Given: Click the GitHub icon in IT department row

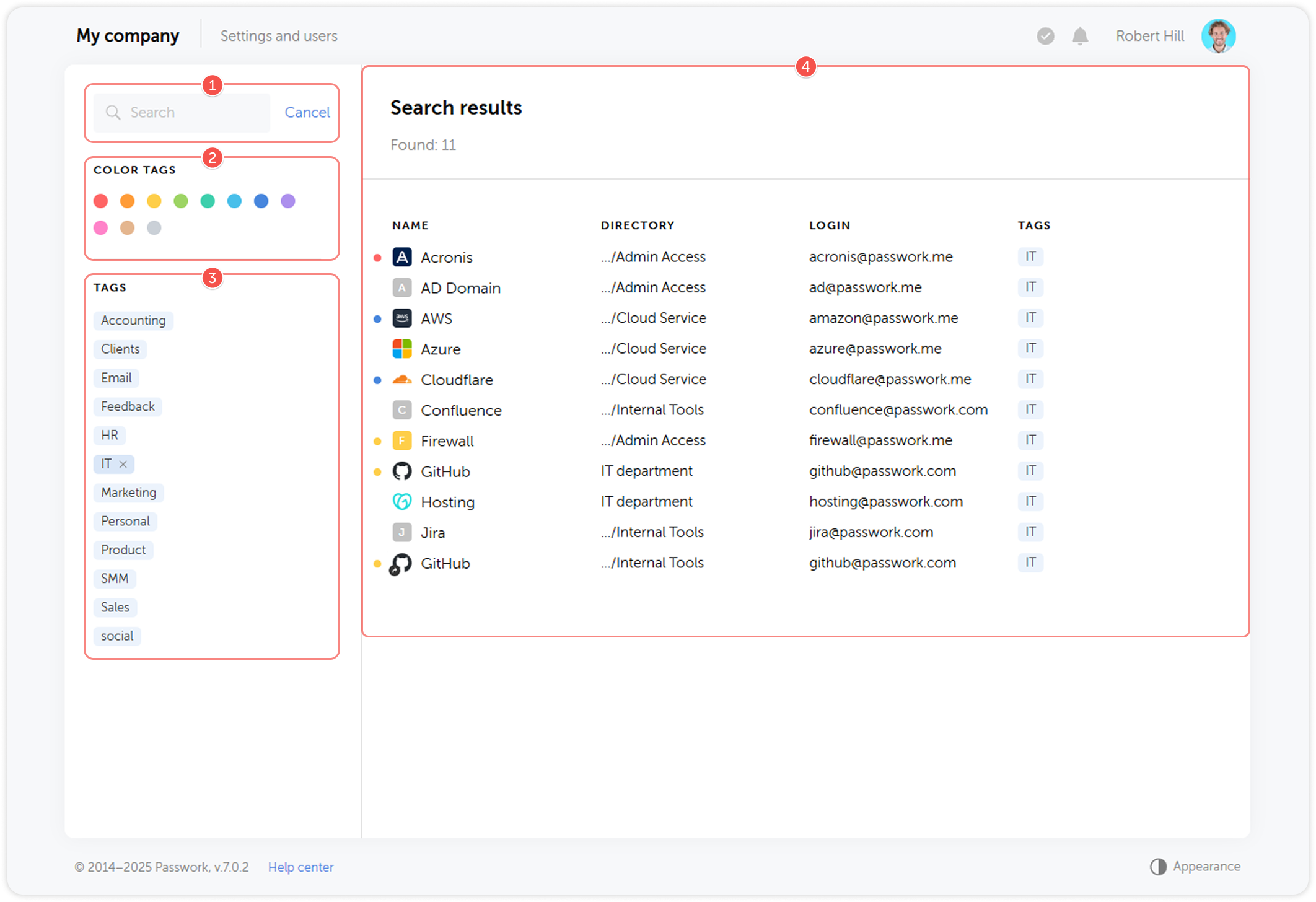Looking at the screenshot, I should pyautogui.click(x=402, y=471).
